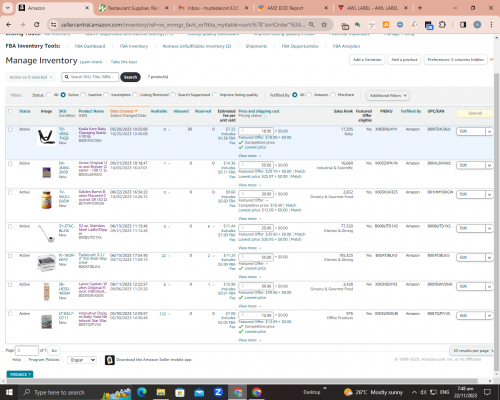Click the view site information icon in address bar
The height and width of the screenshot is (400, 500).
coord(53,25)
